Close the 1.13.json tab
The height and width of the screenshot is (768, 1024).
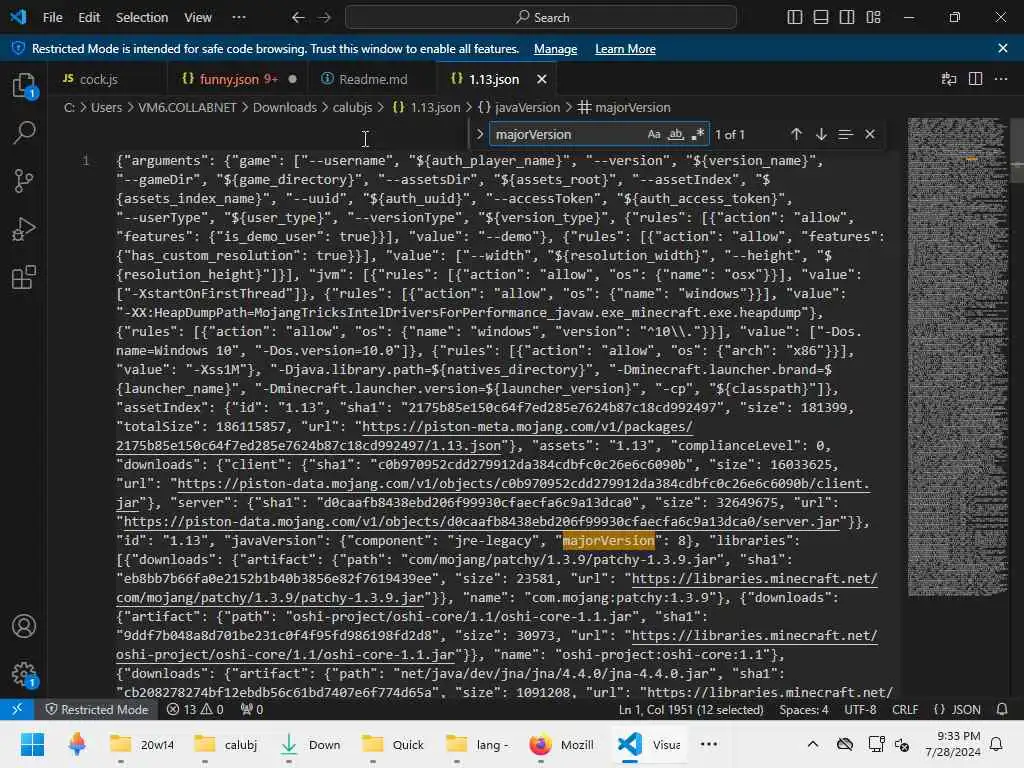(x=541, y=79)
